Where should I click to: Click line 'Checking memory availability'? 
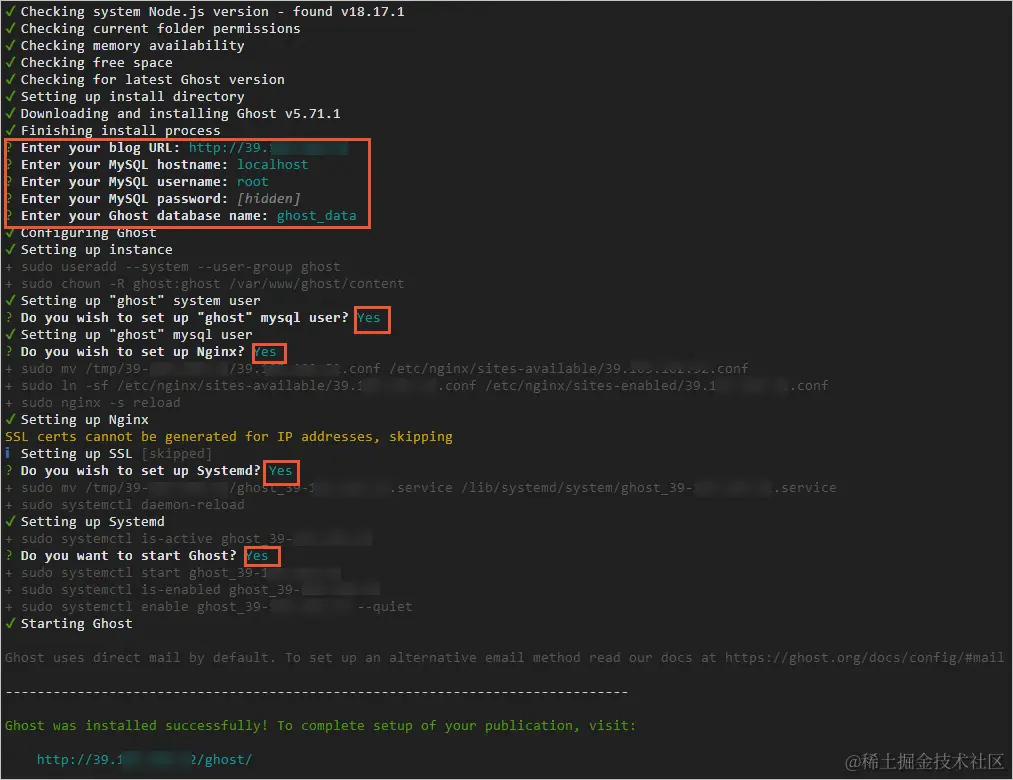point(125,46)
